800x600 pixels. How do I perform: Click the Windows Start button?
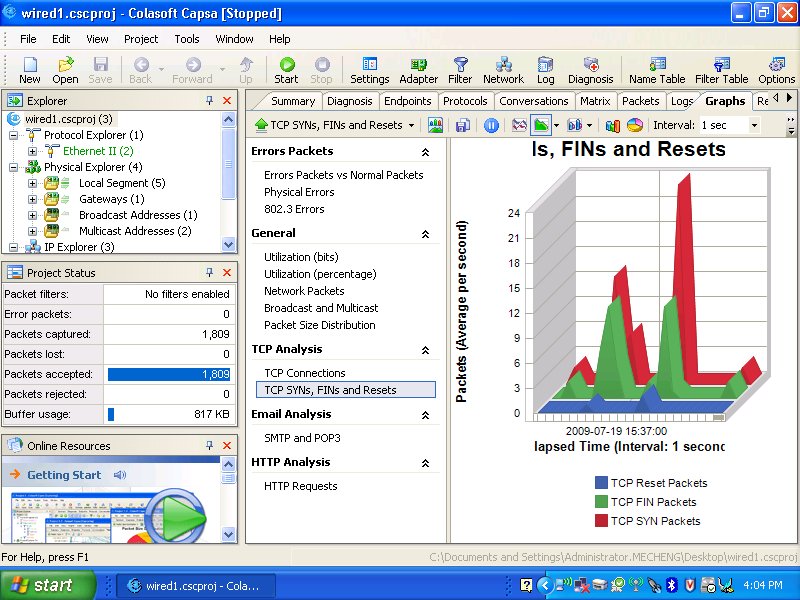pyautogui.click(x=48, y=585)
